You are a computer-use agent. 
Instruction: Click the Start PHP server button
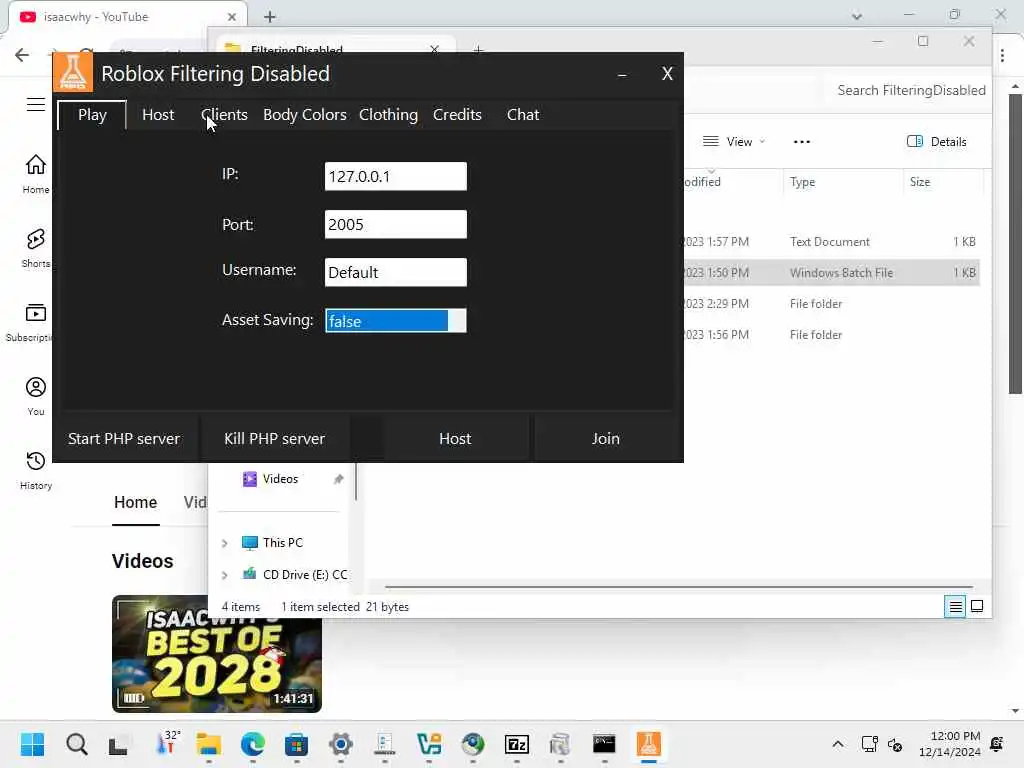(x=124, y=438)
